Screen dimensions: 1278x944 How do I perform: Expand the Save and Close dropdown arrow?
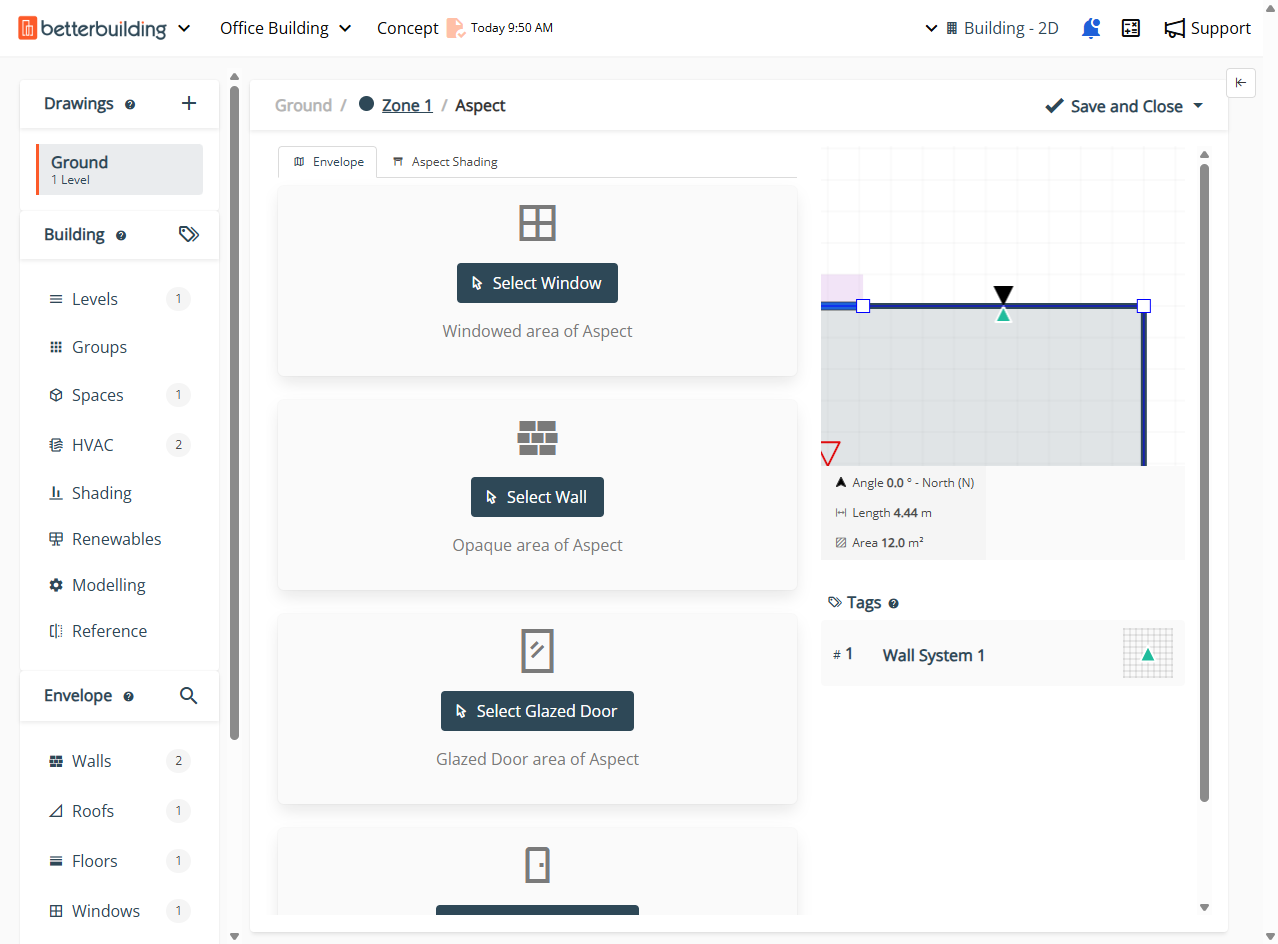pos(1198,106)
